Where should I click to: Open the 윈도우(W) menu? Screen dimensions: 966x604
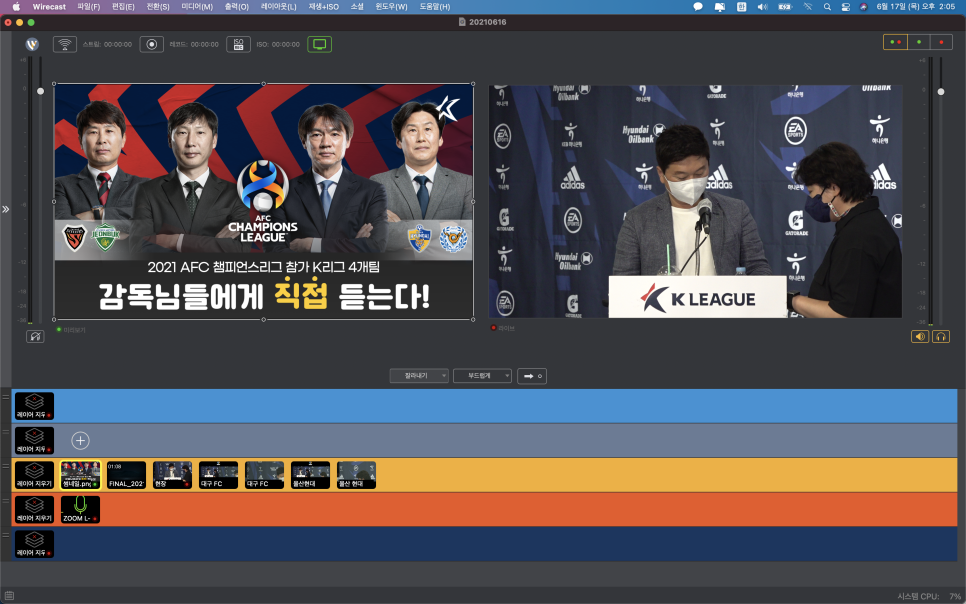click(391, 7)
